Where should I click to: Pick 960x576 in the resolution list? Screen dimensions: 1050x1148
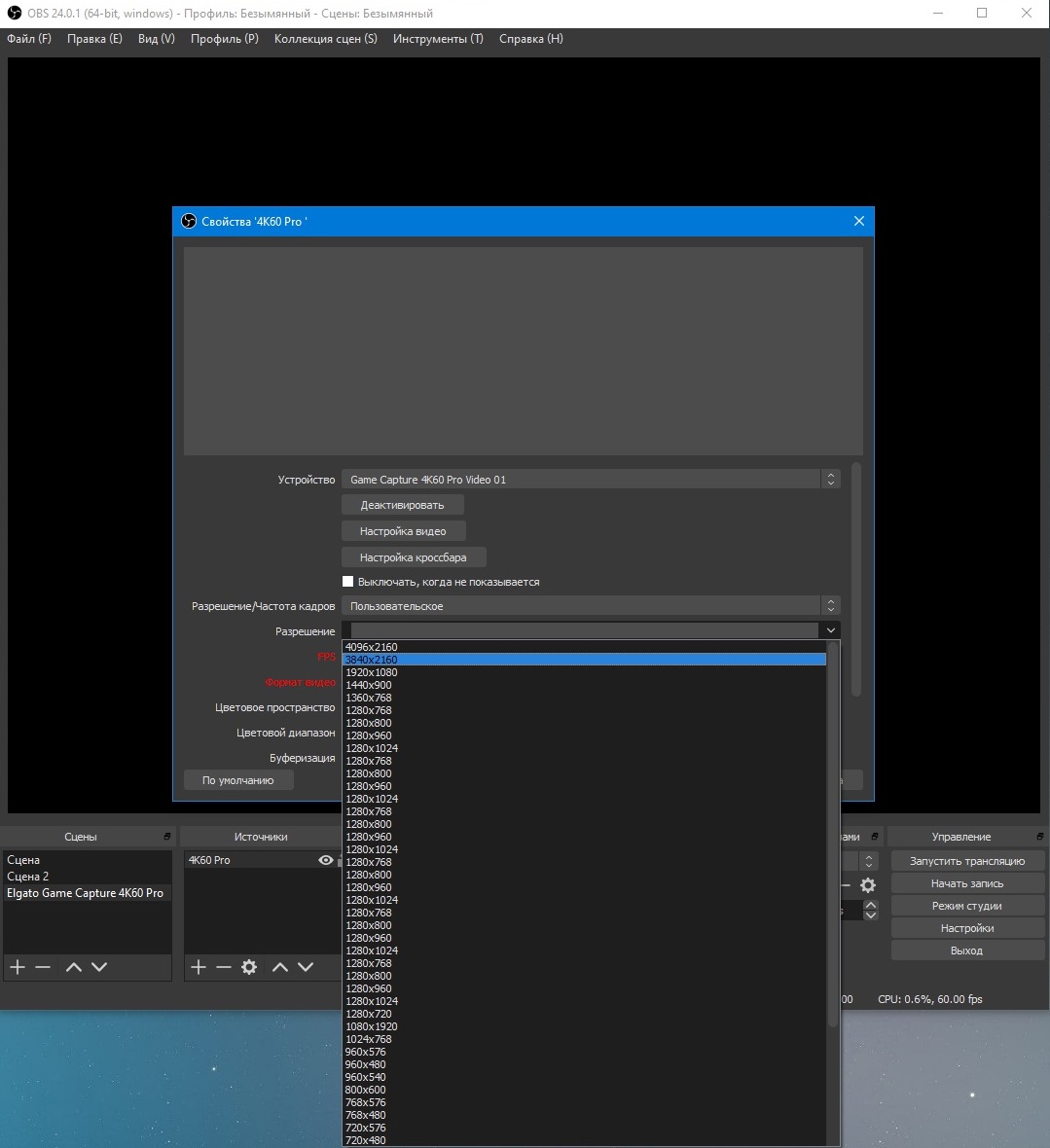584,1052
